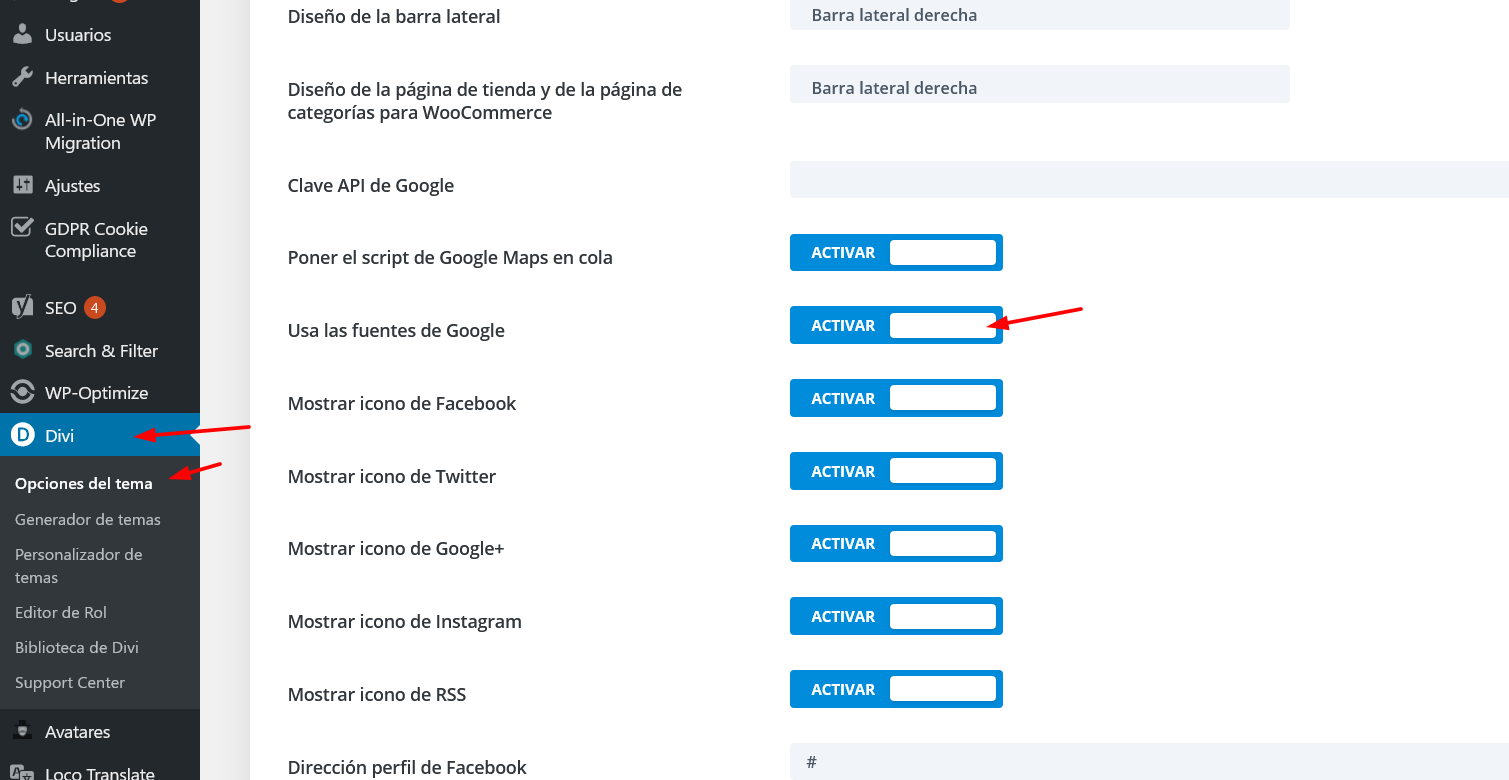
Task: Click the All-in-One WP Migration icon
Action: [x=22, y=120]
